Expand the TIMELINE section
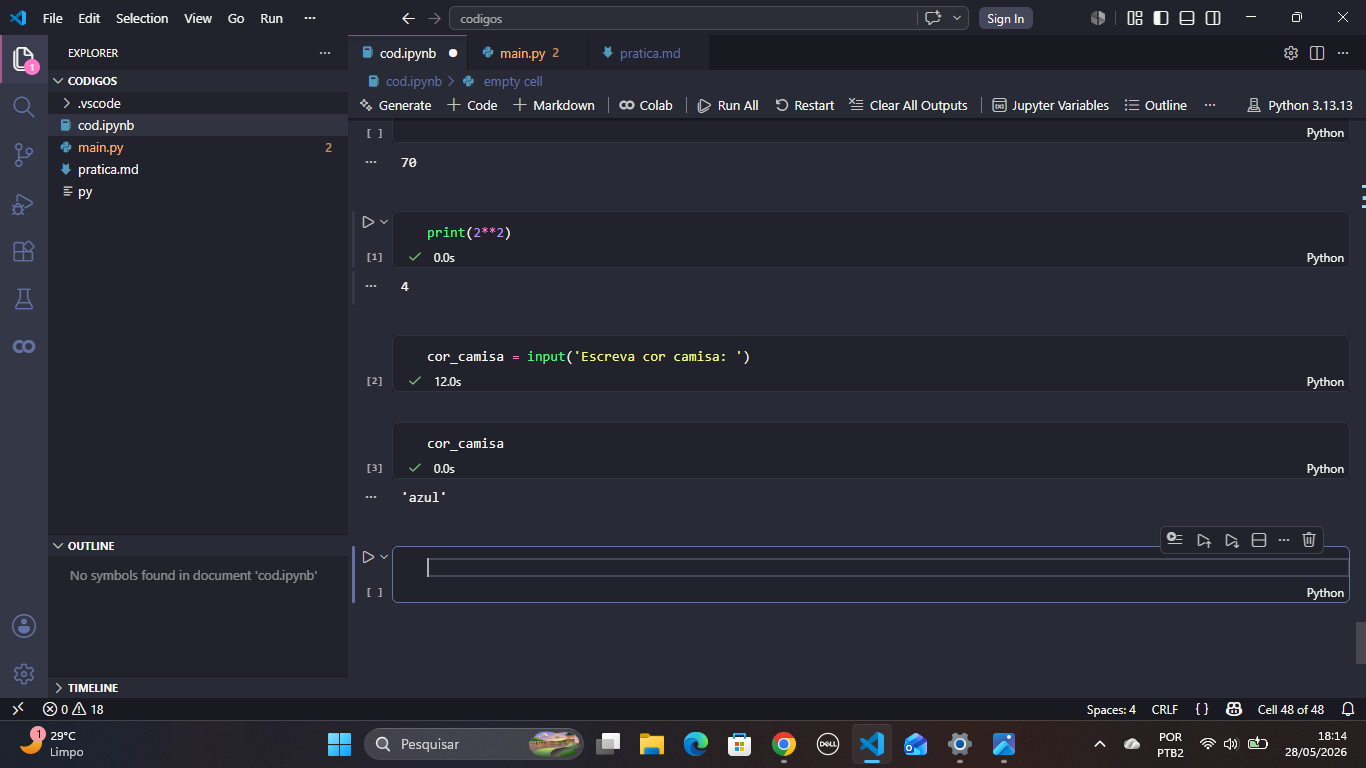1366x768 pixels. (x=198, y=688)
